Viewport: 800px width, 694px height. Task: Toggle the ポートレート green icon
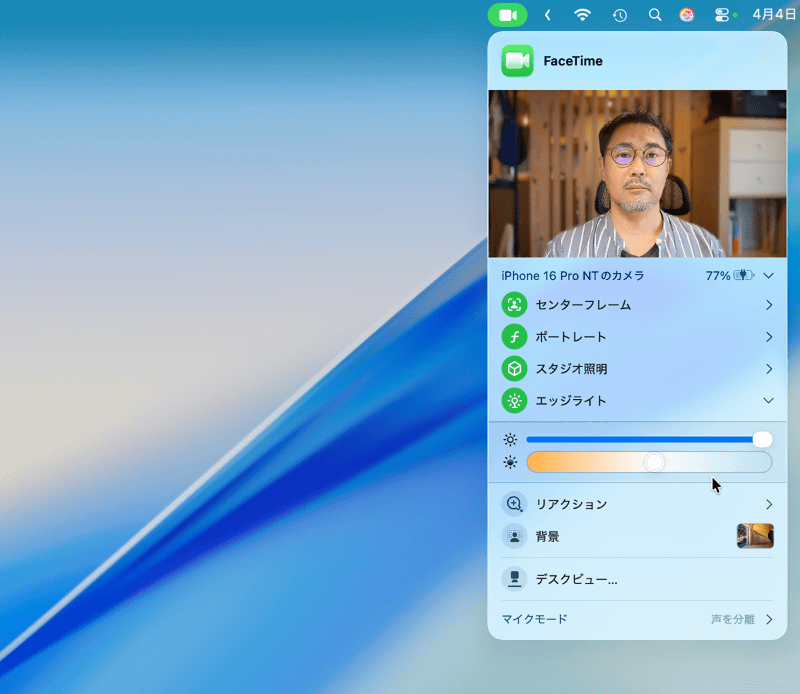click(514, 337)
